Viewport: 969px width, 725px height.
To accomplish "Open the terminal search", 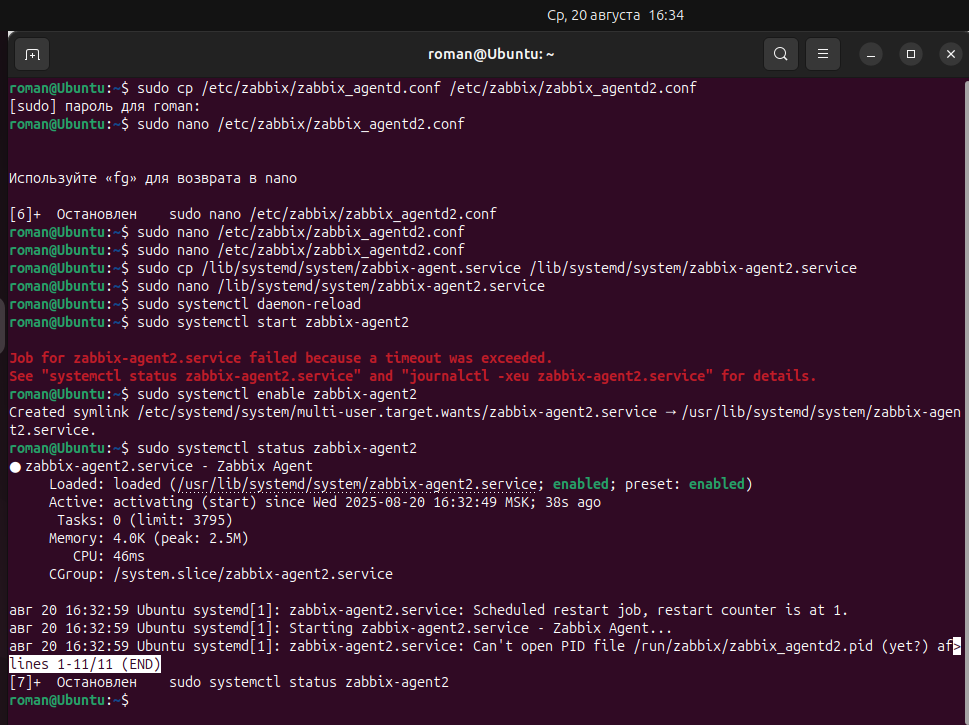I will (x=781, y=54).
